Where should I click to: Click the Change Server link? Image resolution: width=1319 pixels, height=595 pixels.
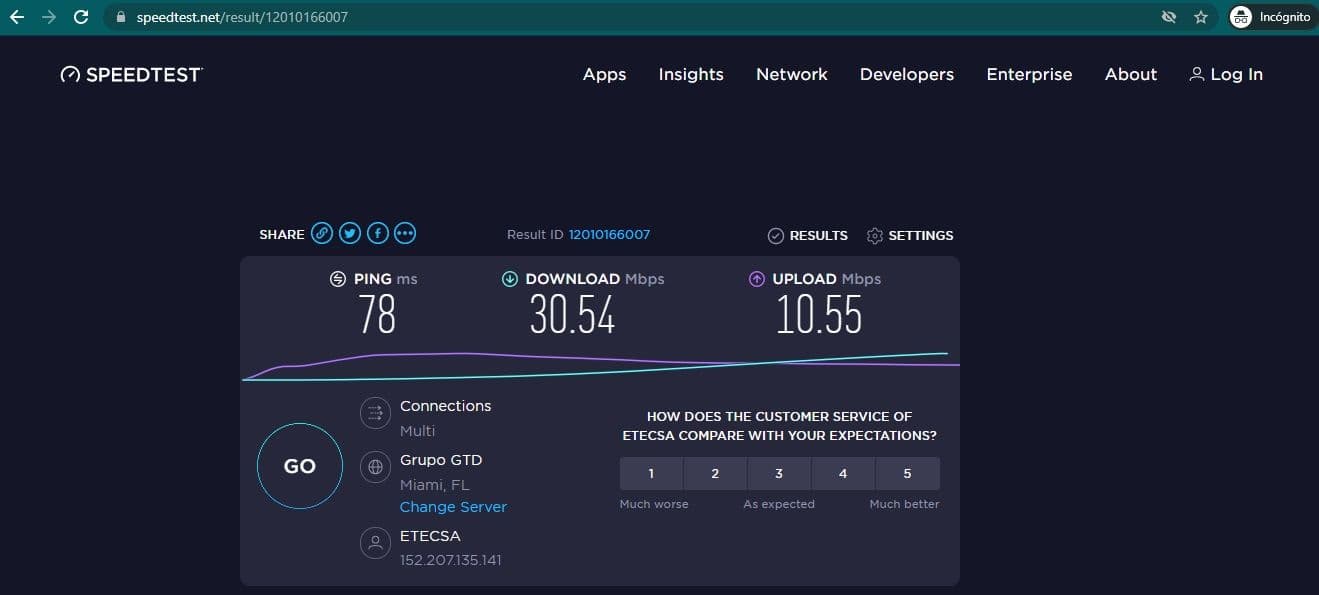coord(453,507)
